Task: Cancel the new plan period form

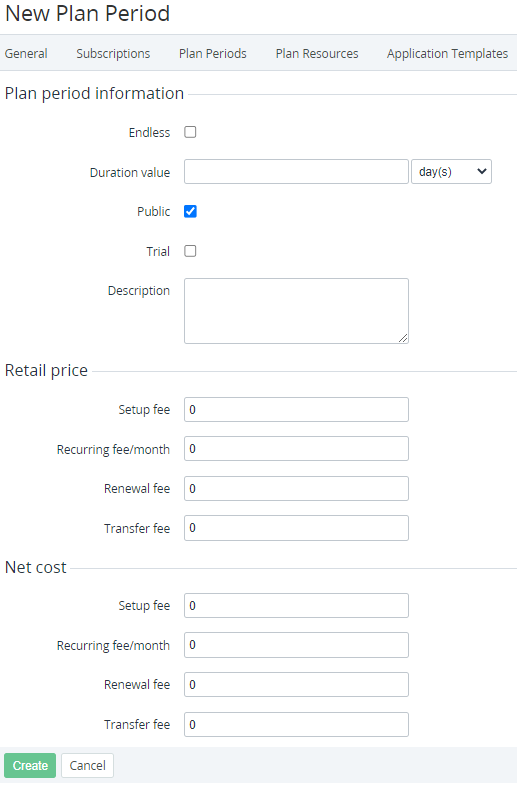Action: coord(88,765)
